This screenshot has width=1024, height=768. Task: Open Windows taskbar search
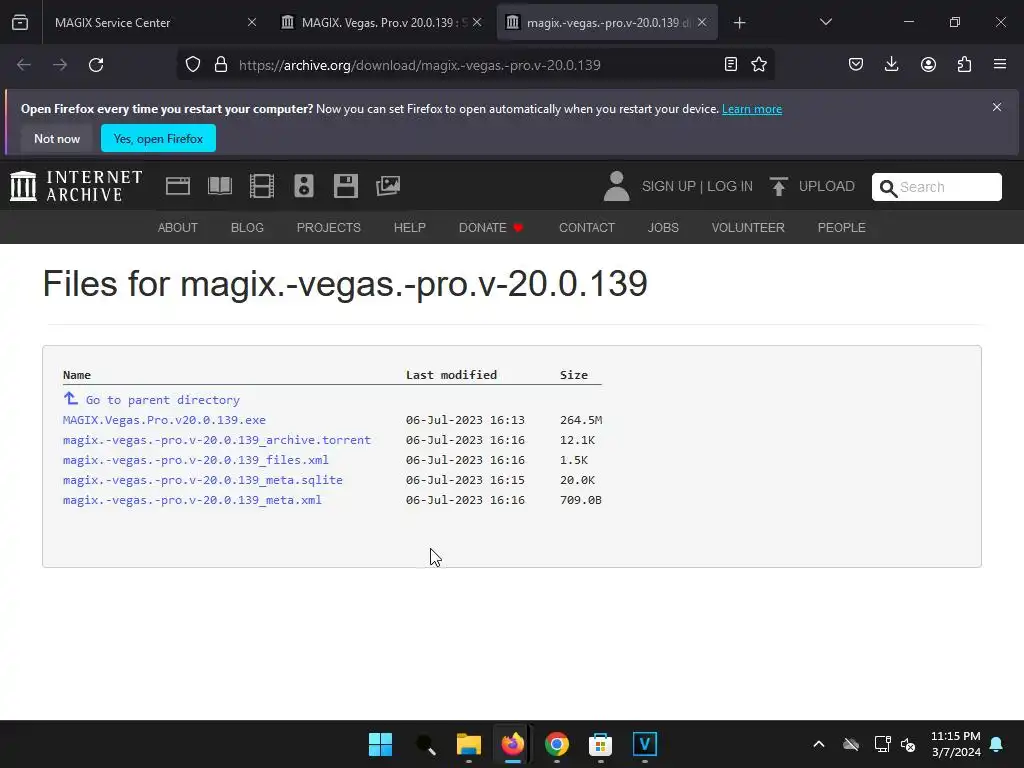pyautogui.click(x=425, y=744)
